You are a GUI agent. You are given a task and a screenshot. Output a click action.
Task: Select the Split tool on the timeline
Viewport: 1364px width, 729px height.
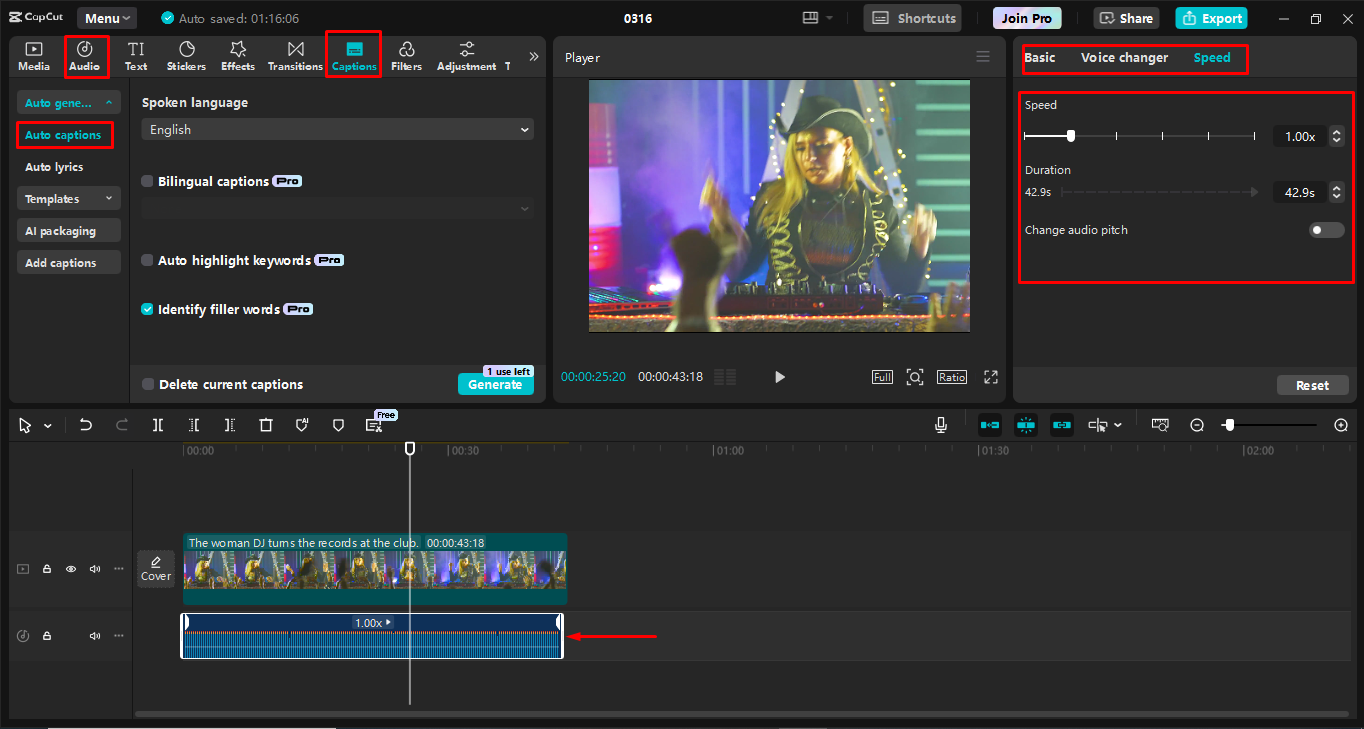(x=157, y=424)
